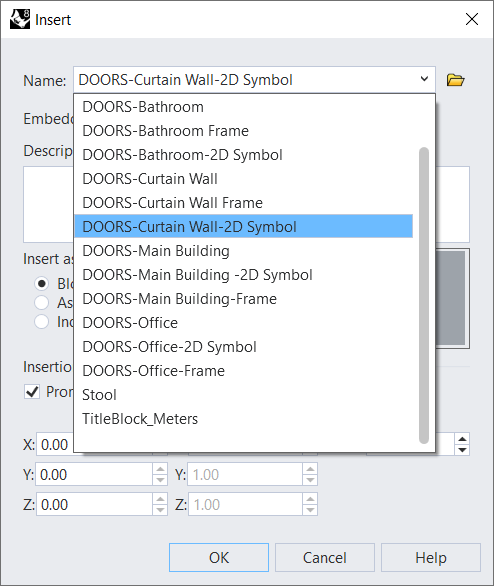Click the insertion Y value field
The height and width of the screenshot is (586, 494).
click(94, 475)
